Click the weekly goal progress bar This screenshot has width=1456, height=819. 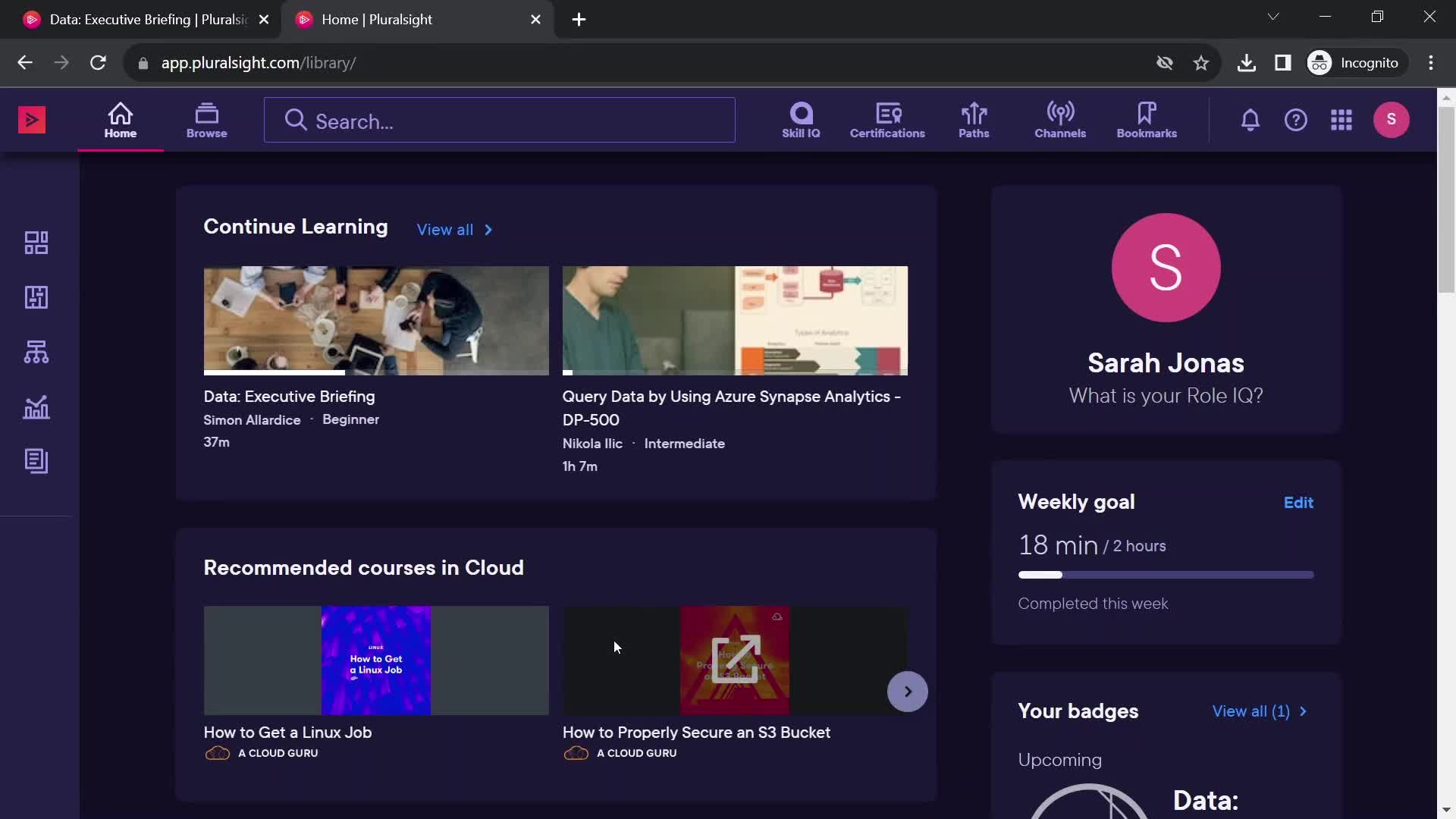point(1166,575)
